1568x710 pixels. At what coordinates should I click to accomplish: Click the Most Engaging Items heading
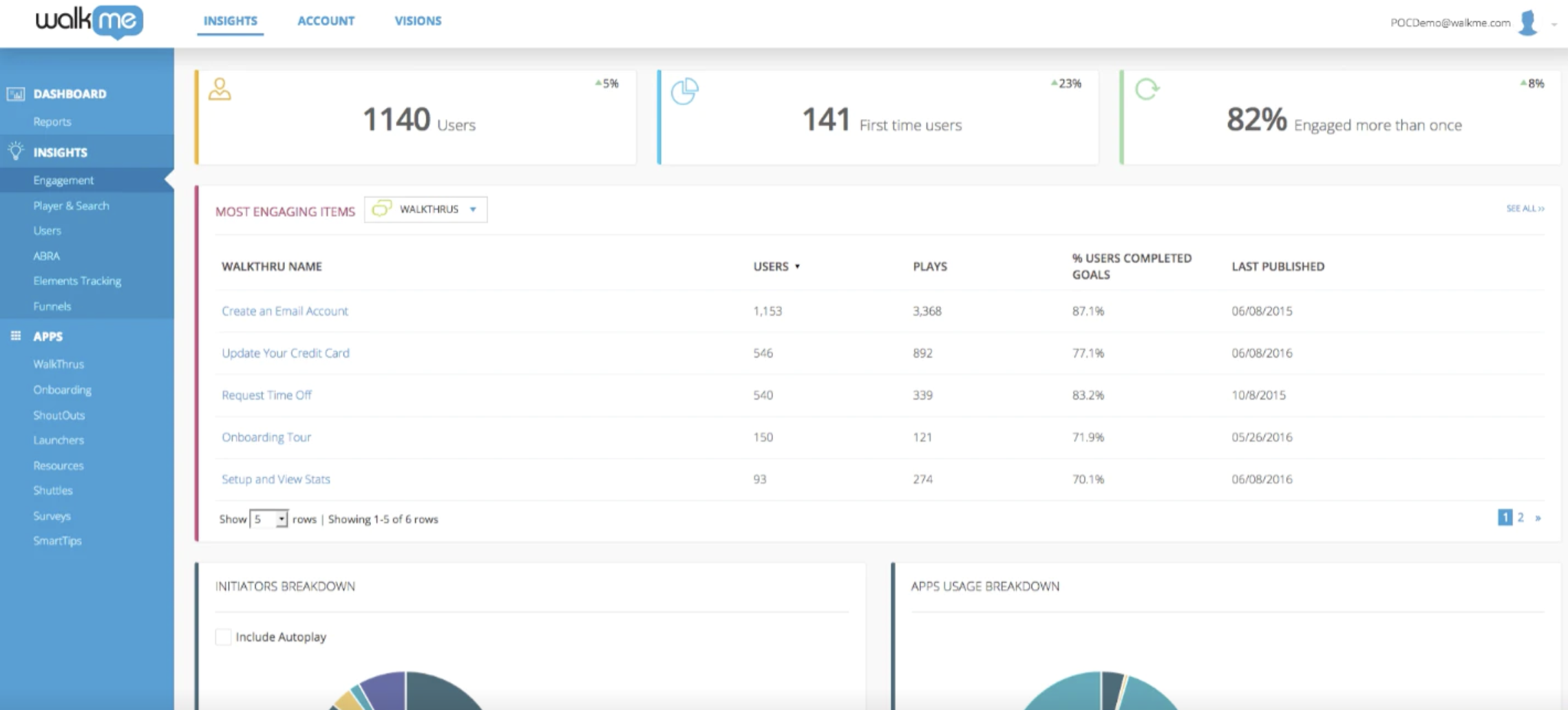coord(285,211)
